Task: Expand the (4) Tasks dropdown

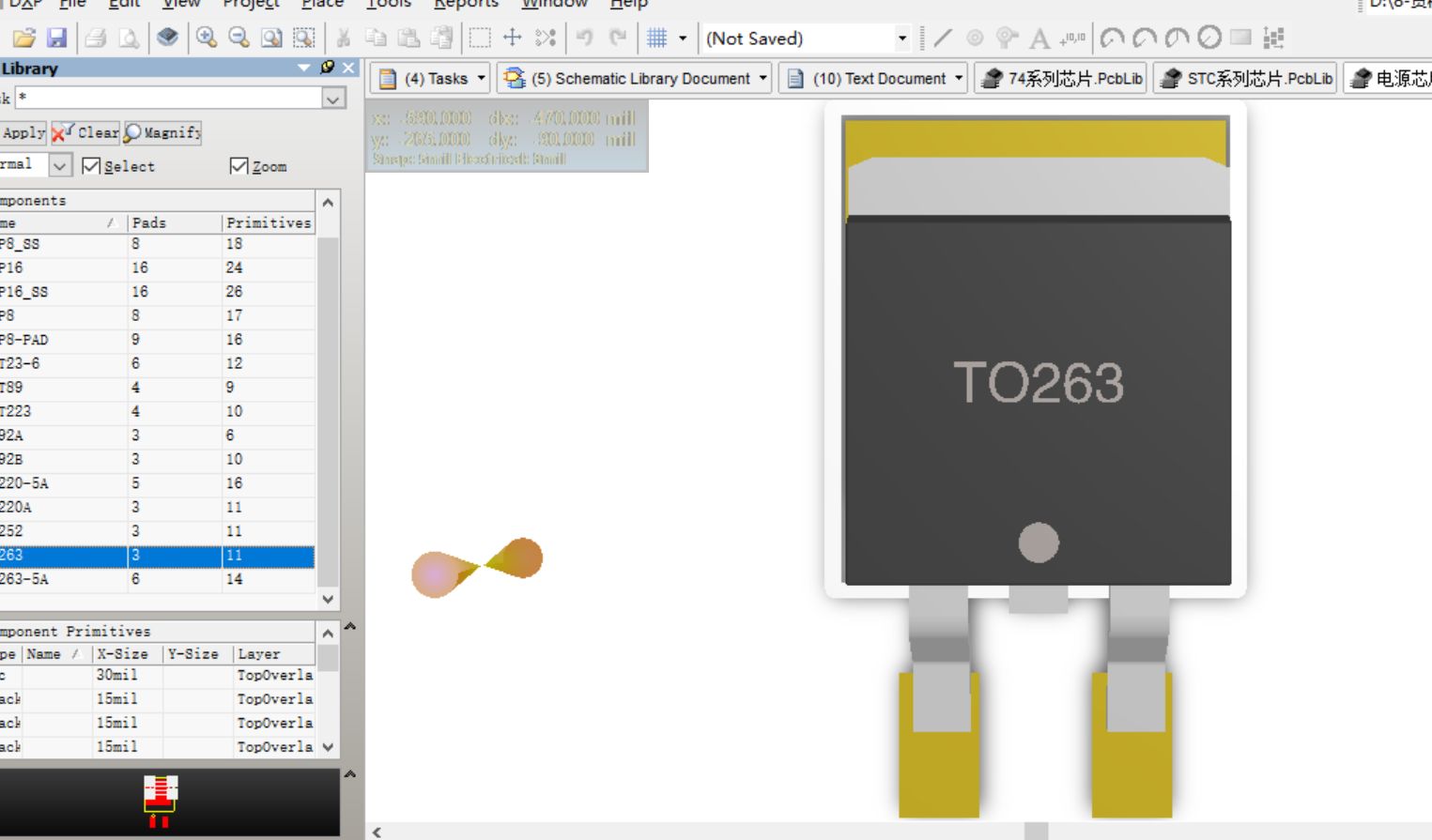Action: click(482, 78)
